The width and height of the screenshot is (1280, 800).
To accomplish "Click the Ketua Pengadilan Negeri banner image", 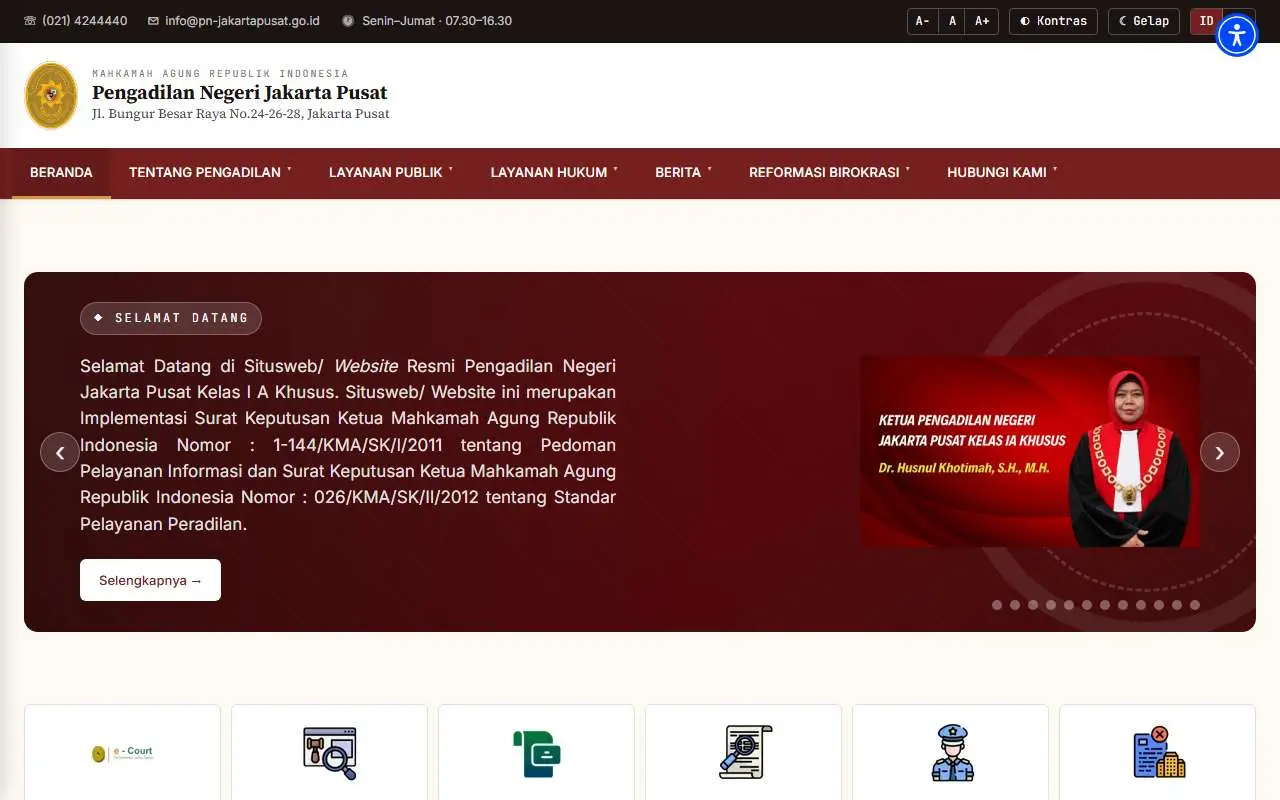I will [1030, 452].
